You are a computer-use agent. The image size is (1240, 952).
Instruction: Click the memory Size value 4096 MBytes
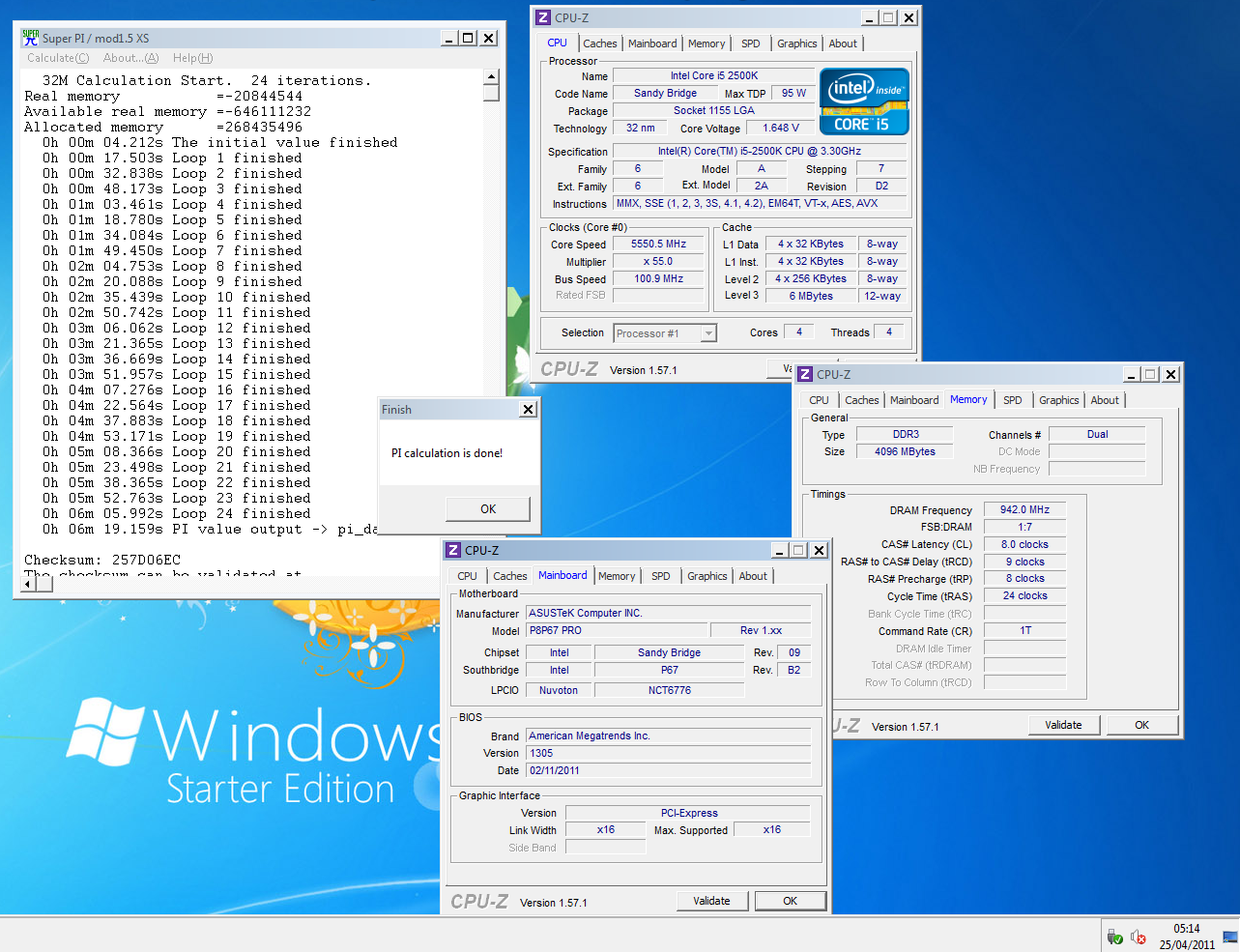point(905,452)
